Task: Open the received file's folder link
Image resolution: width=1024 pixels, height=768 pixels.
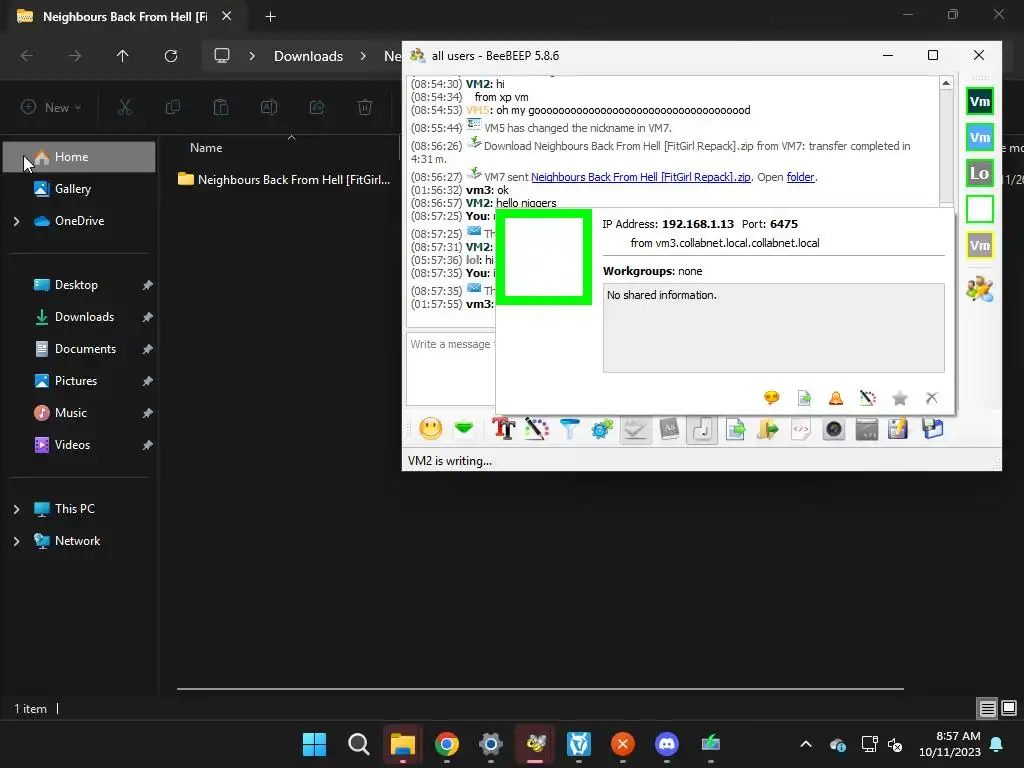Action: point(801,177)
